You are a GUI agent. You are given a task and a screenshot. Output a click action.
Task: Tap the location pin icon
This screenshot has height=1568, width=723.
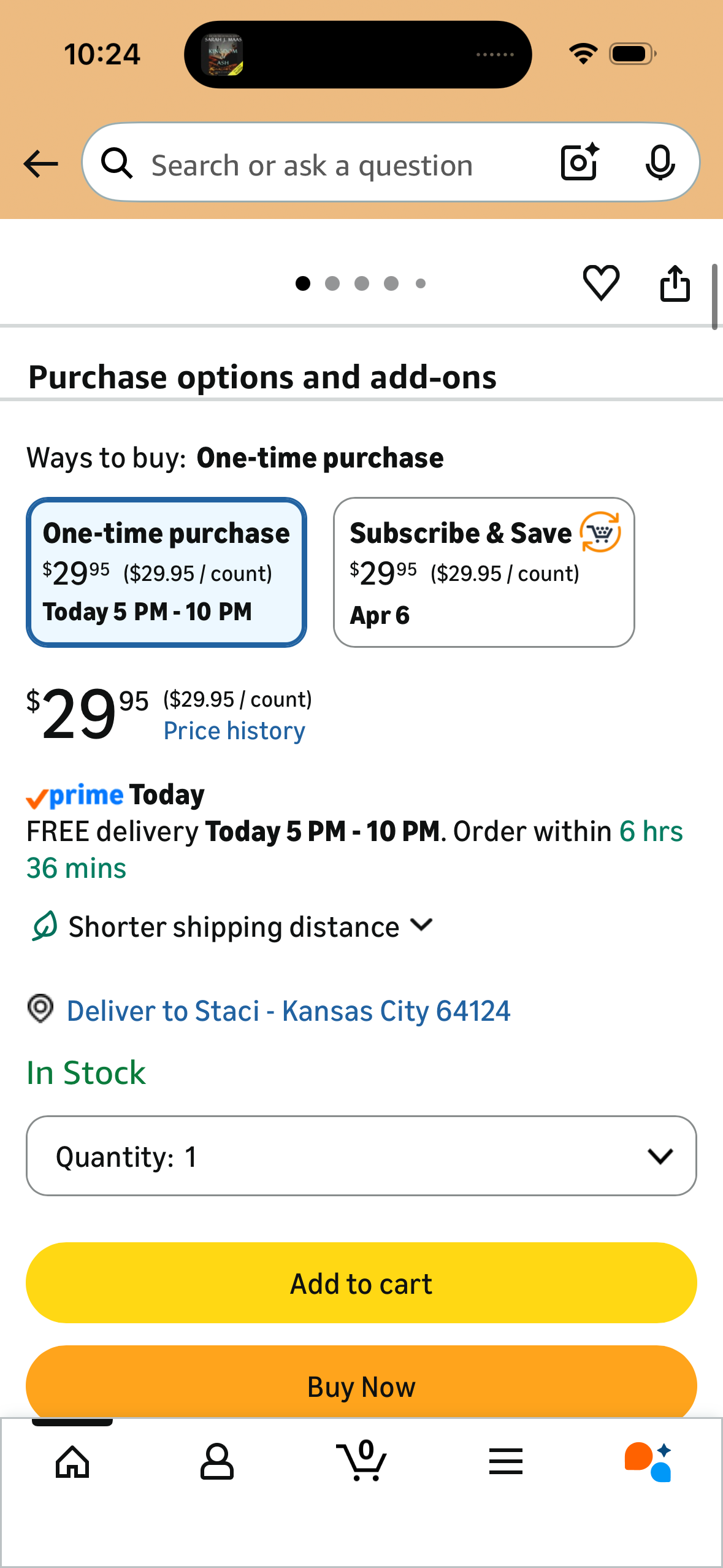coord(40,1009)
